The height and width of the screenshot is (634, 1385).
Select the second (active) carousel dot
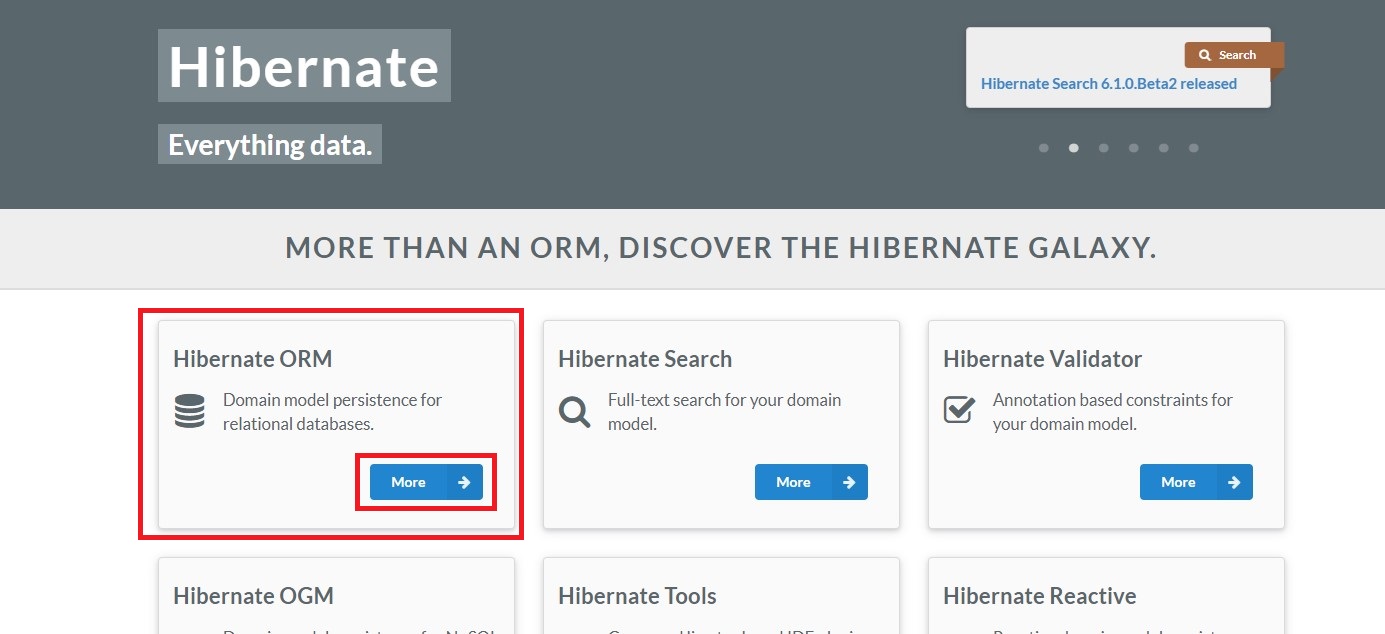tap(1074, 148)
